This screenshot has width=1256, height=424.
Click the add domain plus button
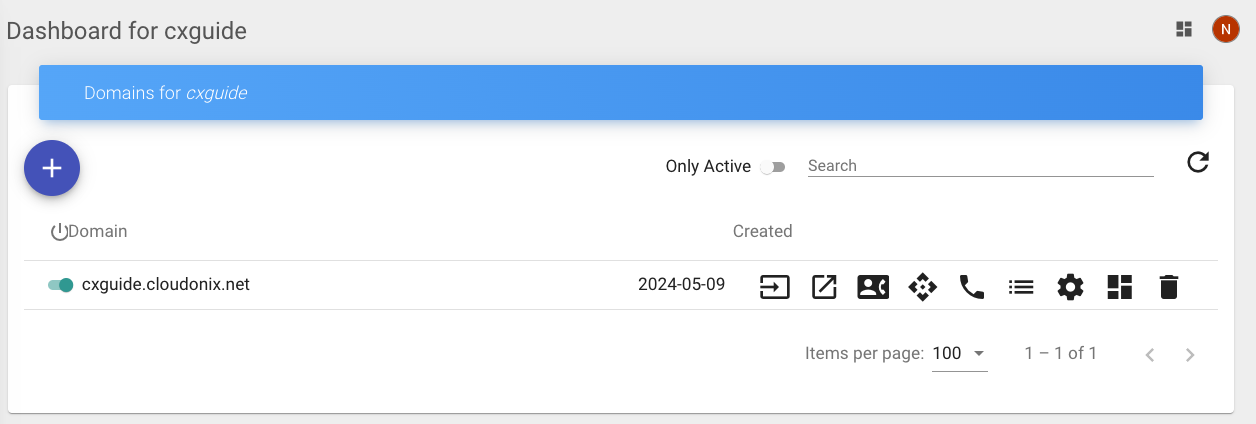[52, 168]
